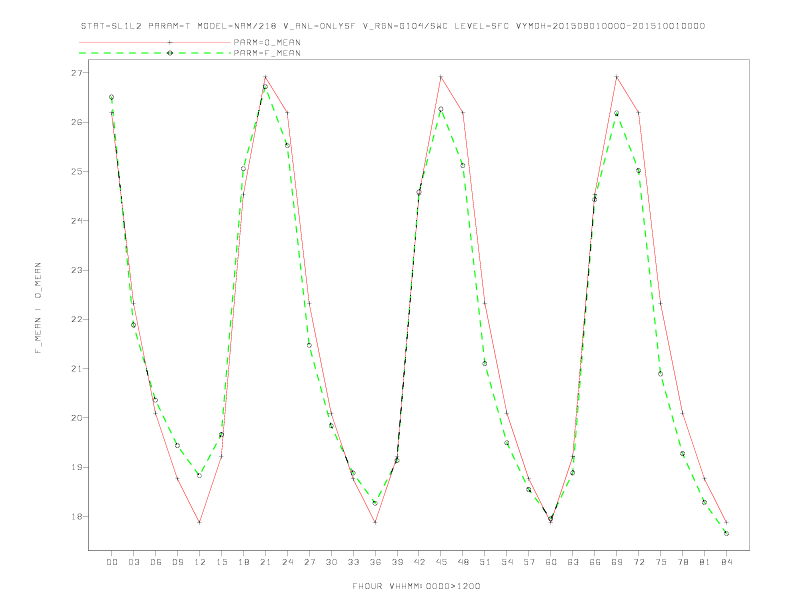
Task: Click x-axis tick label 15
Action: 221,562
